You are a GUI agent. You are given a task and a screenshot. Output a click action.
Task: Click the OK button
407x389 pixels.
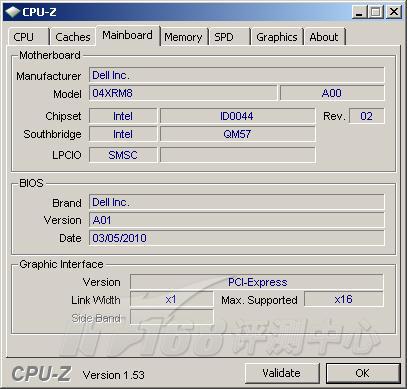(x=363, y=373)
